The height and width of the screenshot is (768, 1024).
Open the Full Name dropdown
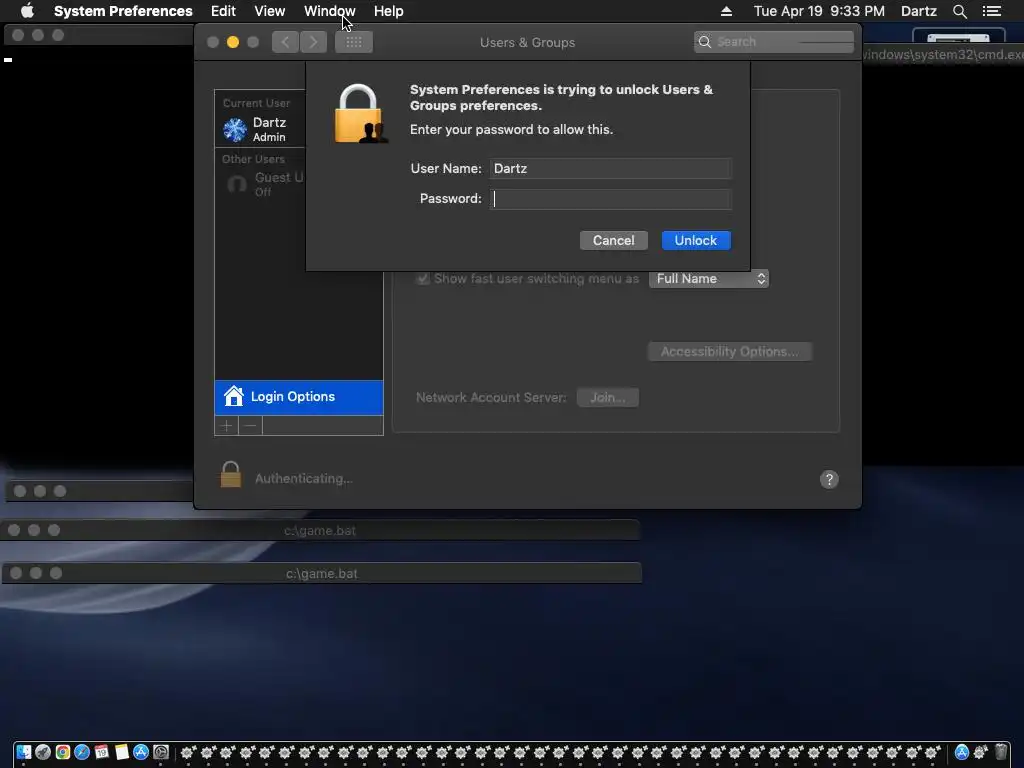coord(709,279)
